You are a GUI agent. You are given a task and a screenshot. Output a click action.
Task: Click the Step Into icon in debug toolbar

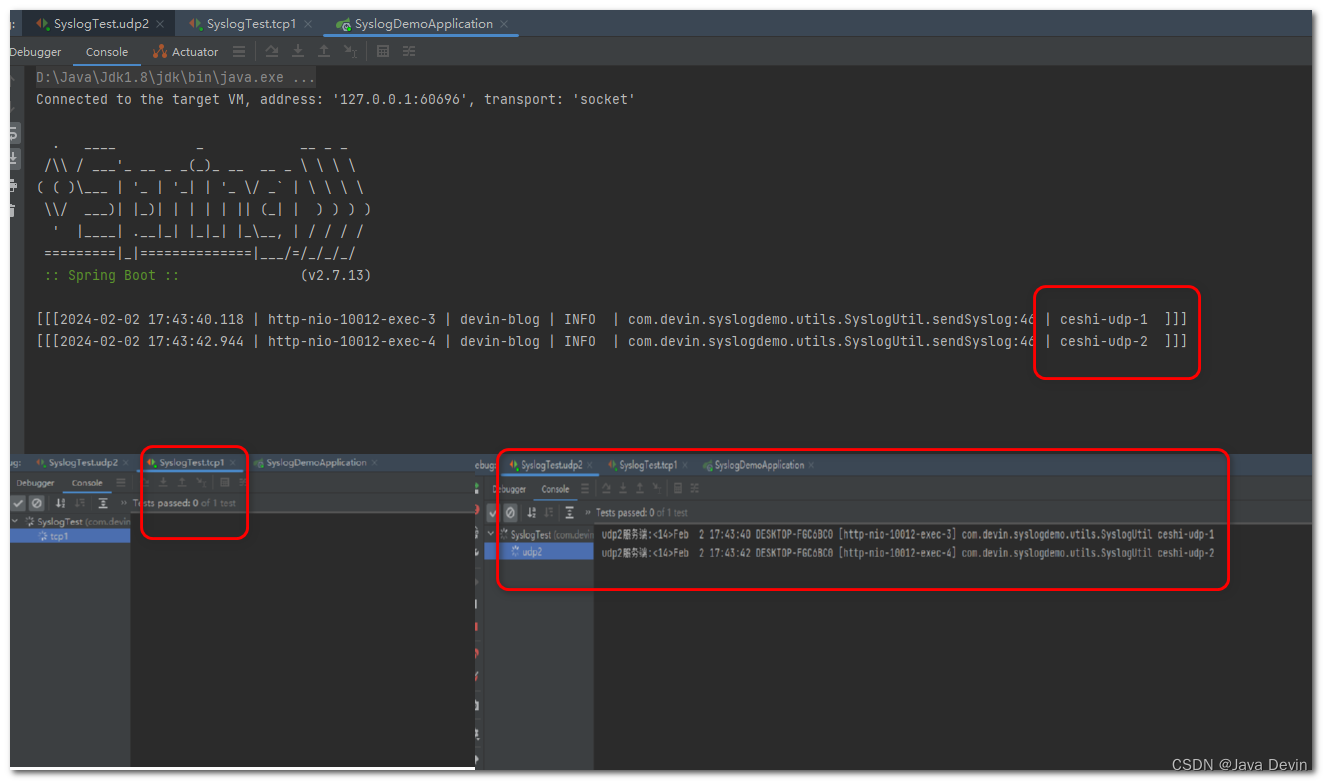pyautogui.click(x=298, y=52)
